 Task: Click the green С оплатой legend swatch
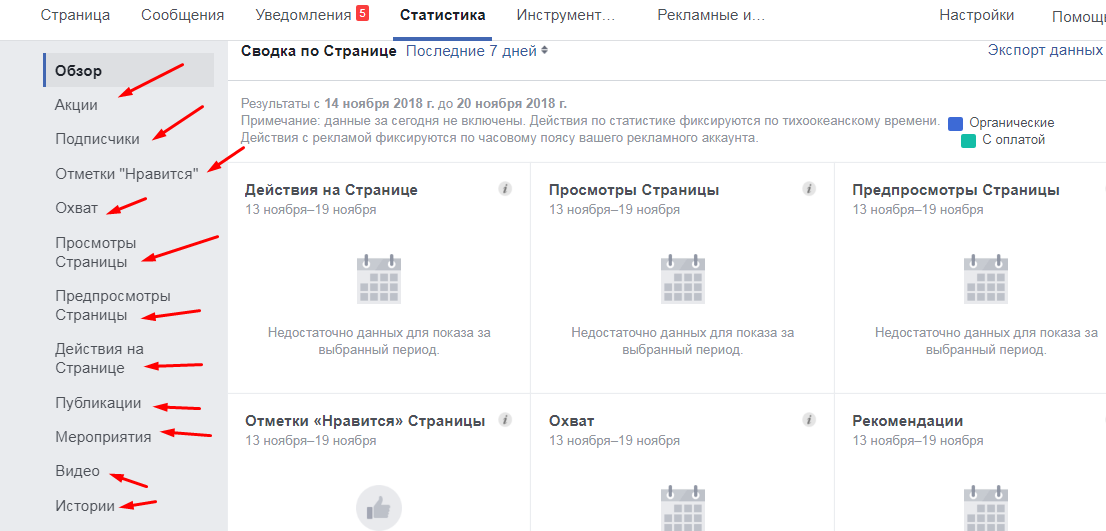click(x=968, y=140)
